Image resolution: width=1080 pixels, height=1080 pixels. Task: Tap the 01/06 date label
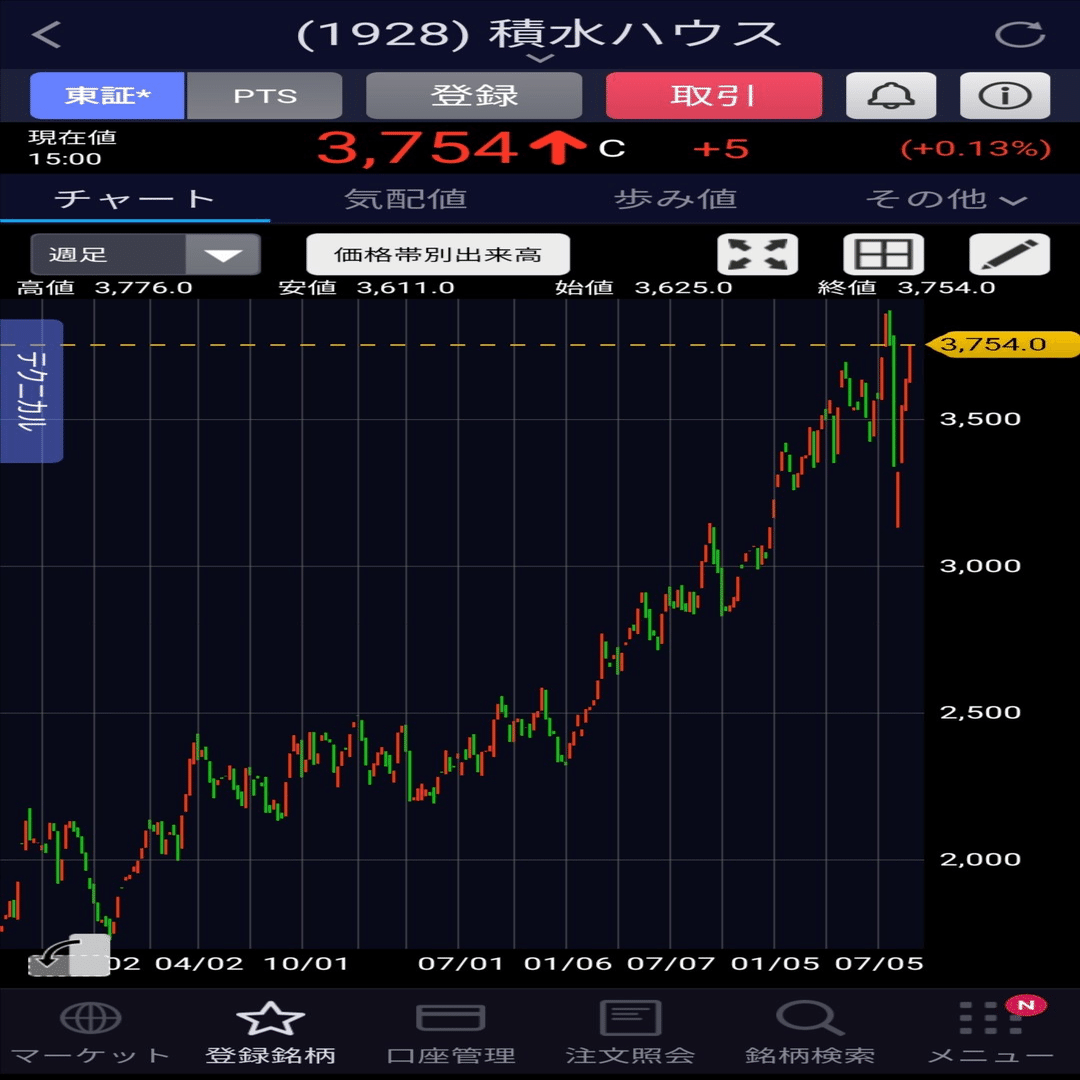pyautogui.click(x=568, y=963)
